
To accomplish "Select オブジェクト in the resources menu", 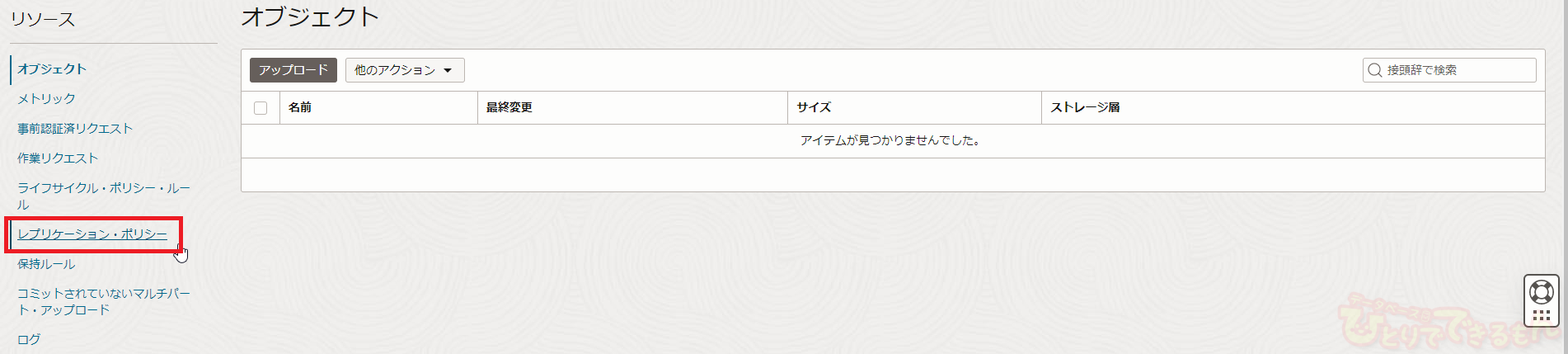I will click(x=52, y=69).
